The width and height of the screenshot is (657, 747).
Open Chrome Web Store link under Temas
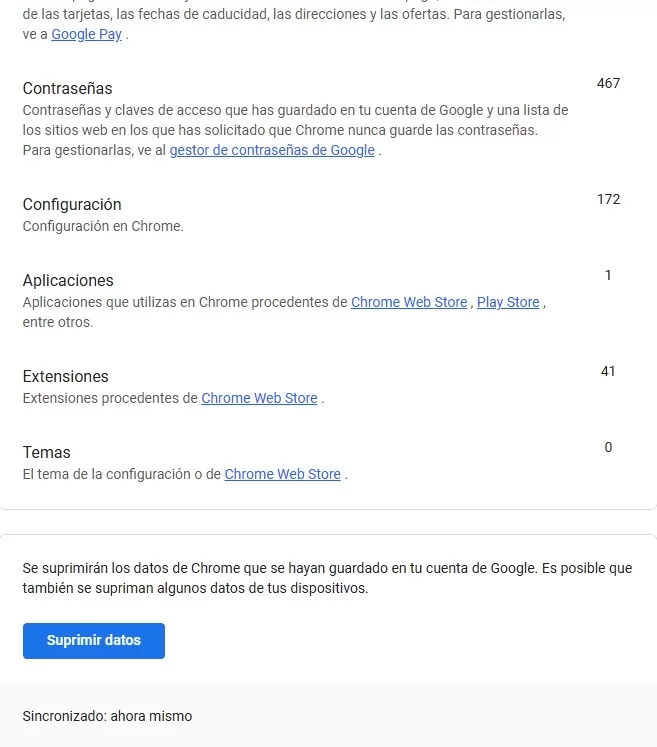coord(283,474)
